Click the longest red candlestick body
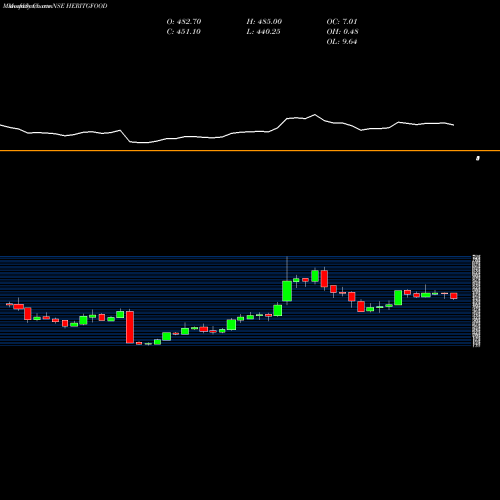Image resolution: width=500 pixels, height=500 pixels. pyautogui.click(x=130, y=327)
